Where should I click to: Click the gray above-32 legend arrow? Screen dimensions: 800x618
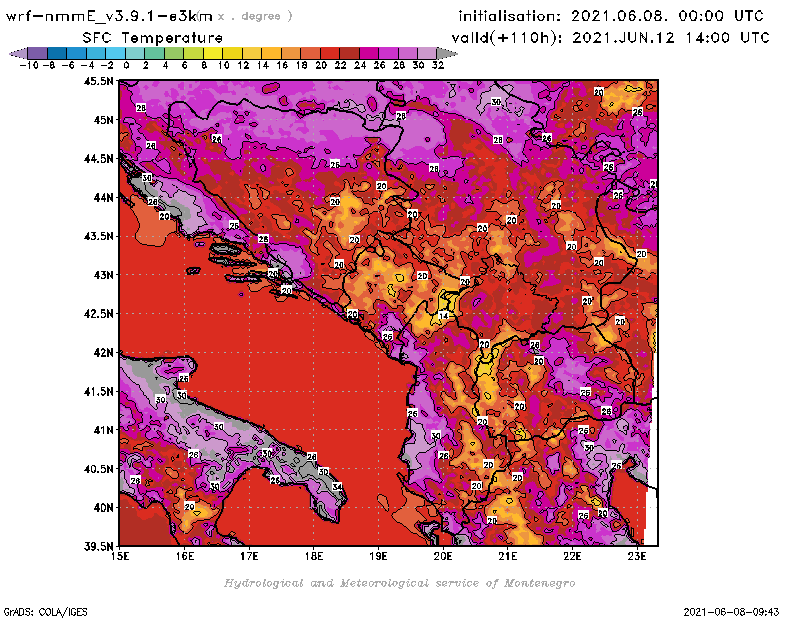pos(447,53)
